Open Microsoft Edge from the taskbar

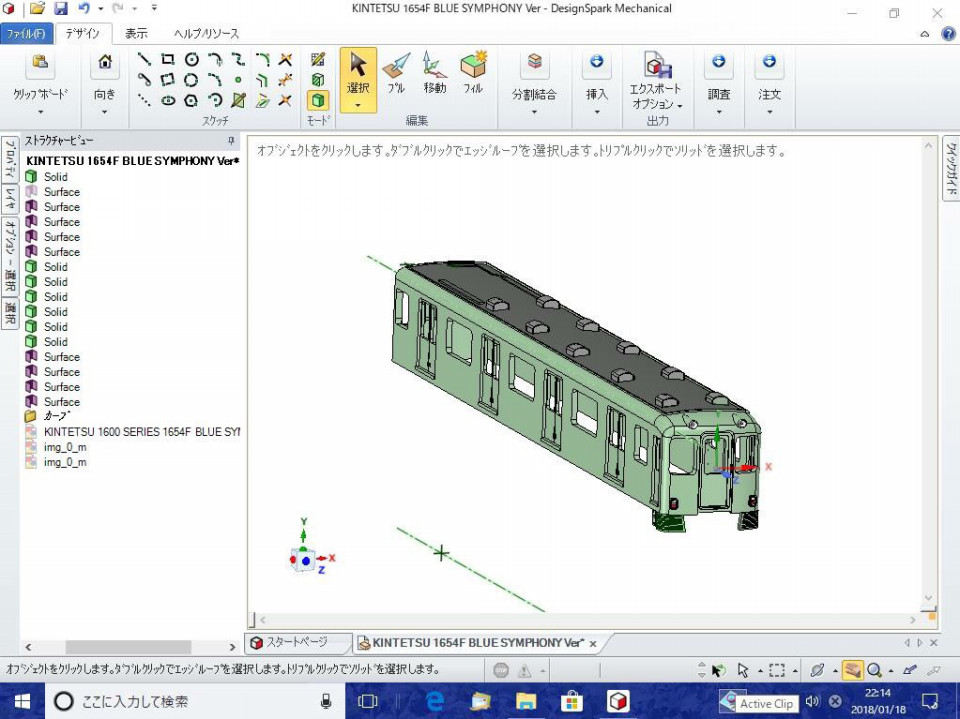[x=435, y=701]
